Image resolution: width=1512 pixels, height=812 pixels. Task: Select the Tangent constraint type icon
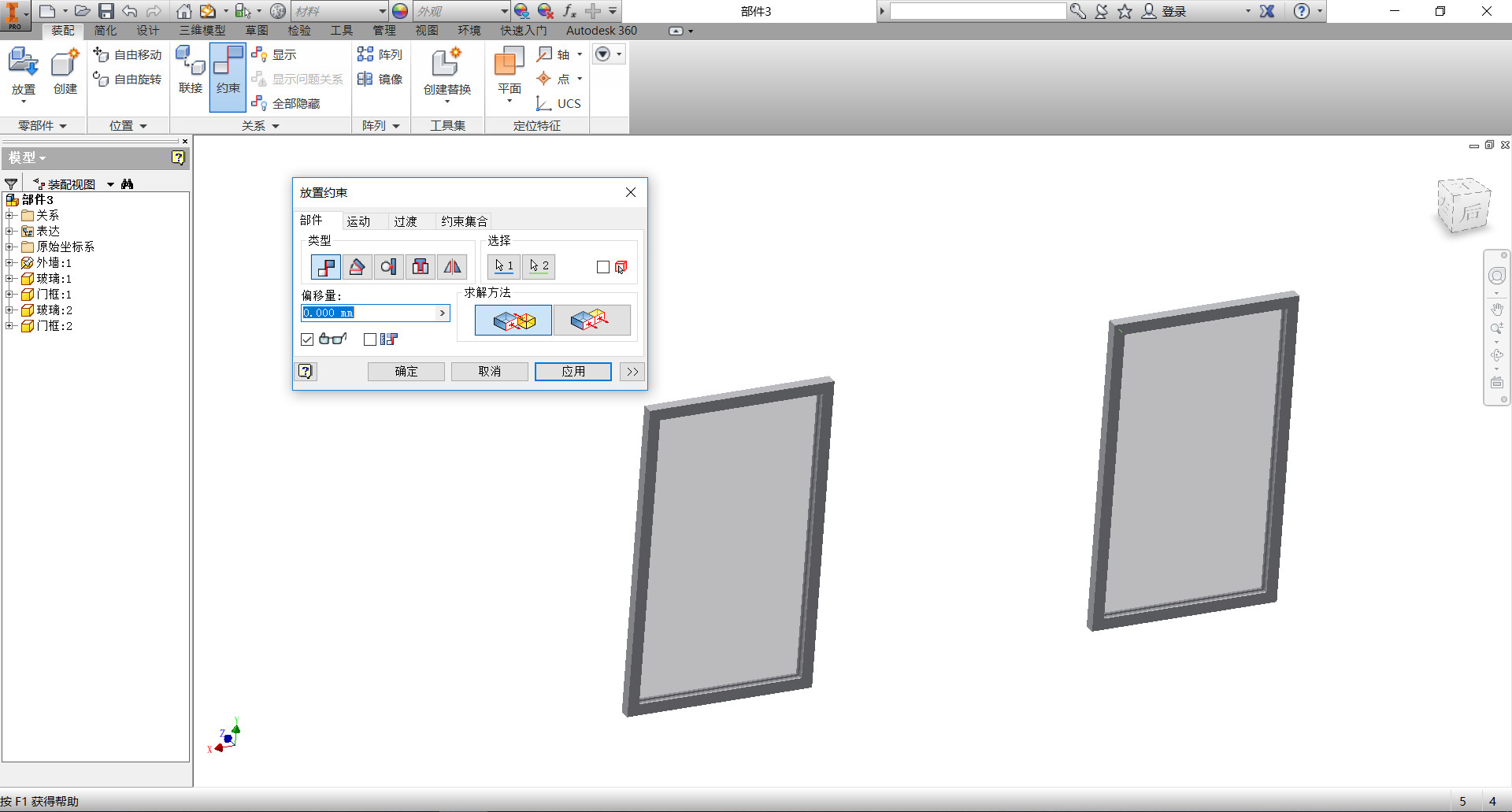(388, 267)
